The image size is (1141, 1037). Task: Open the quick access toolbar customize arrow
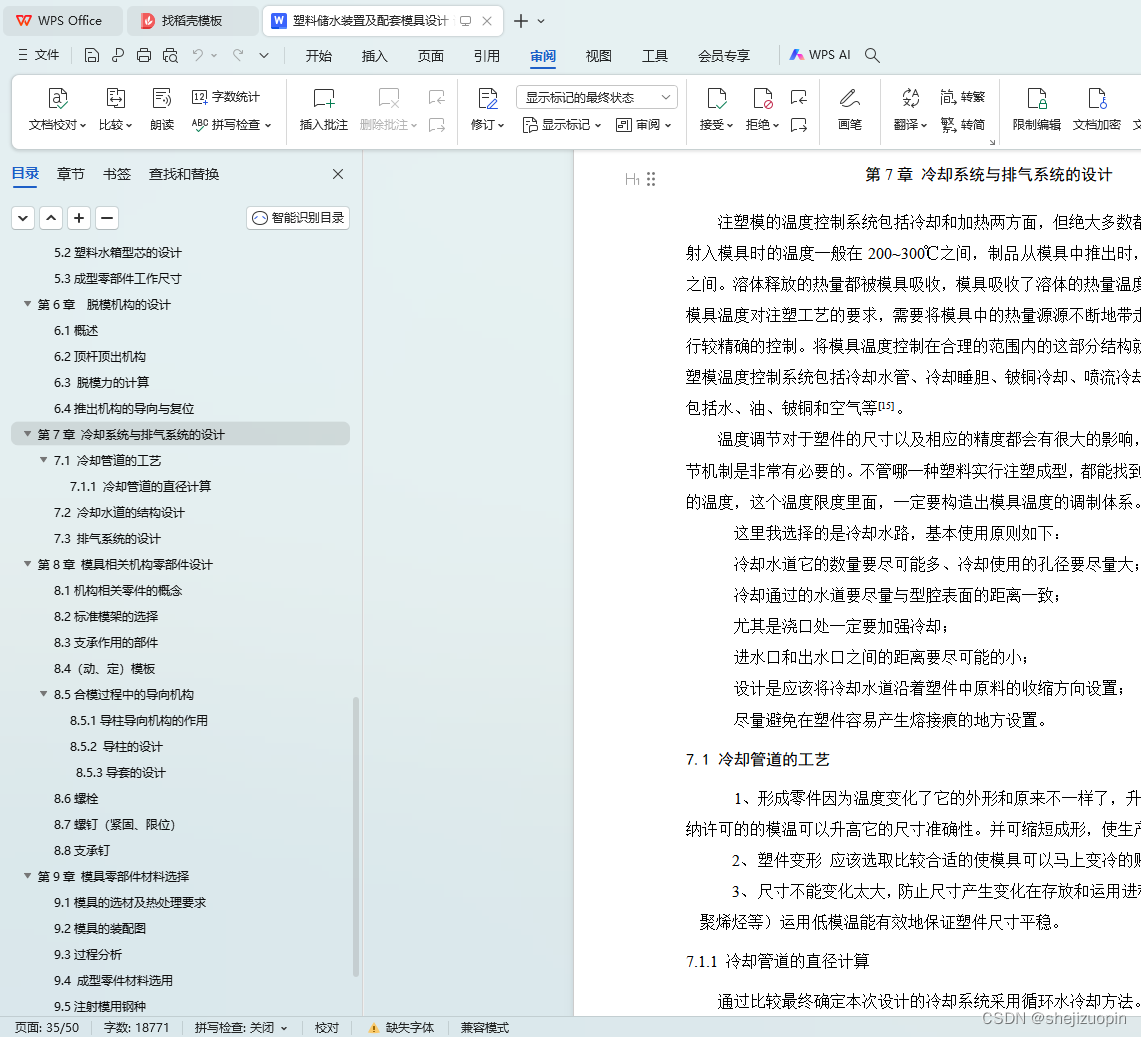(264, 55)
